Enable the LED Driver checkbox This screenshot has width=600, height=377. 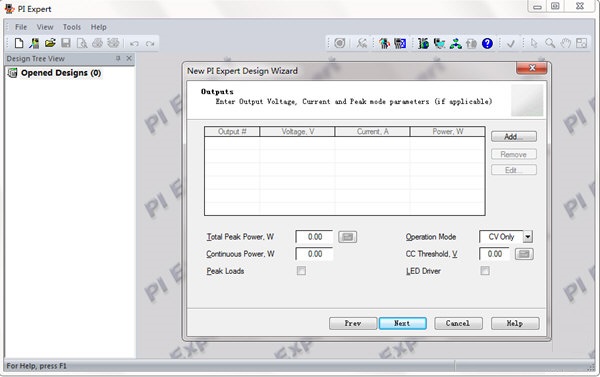(485, 271)
